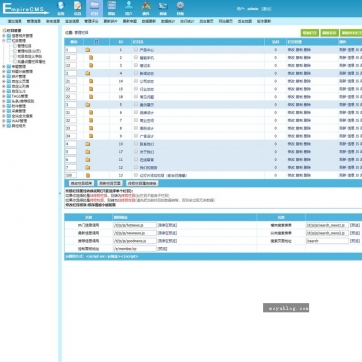
Task: Click the newnews.js address input field
Action: point(135,233)
